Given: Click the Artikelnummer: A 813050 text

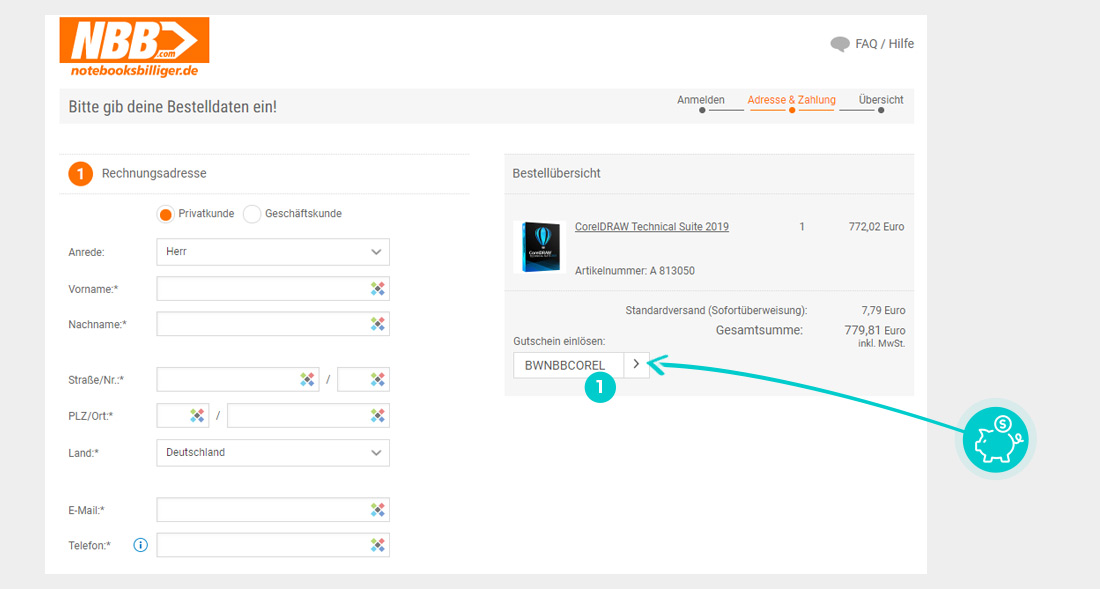Looking at the screenshot, I should (635, 271).
